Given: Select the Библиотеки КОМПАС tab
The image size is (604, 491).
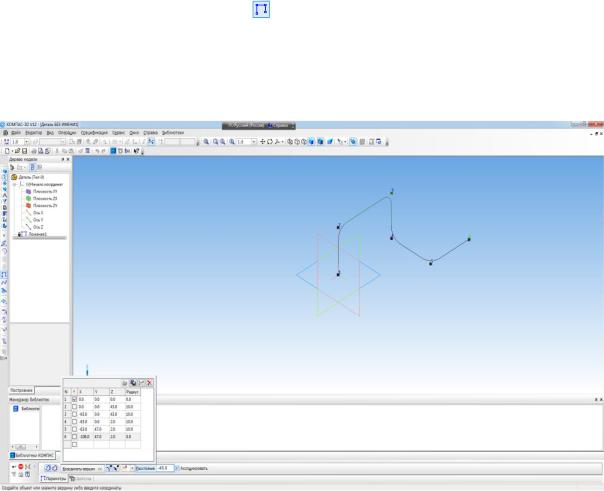Looking at the screenshot, I should click(32, 456).
